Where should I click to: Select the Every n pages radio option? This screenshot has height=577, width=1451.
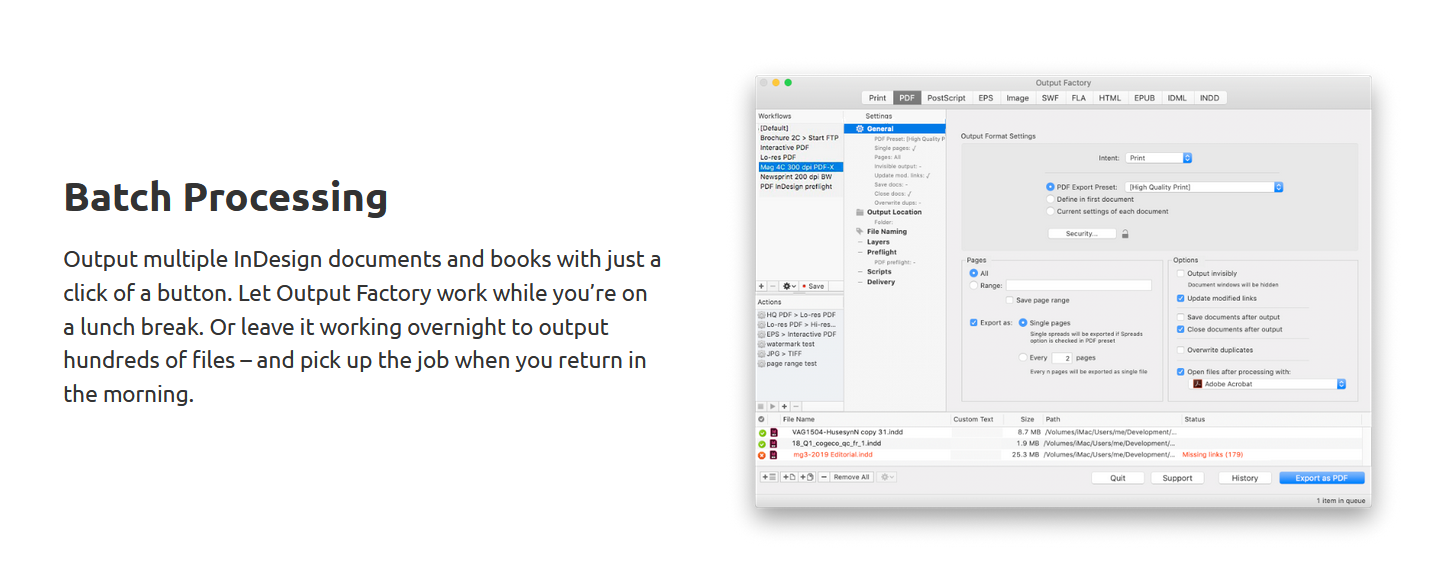pyautogui.click(x=1023, y=357)
